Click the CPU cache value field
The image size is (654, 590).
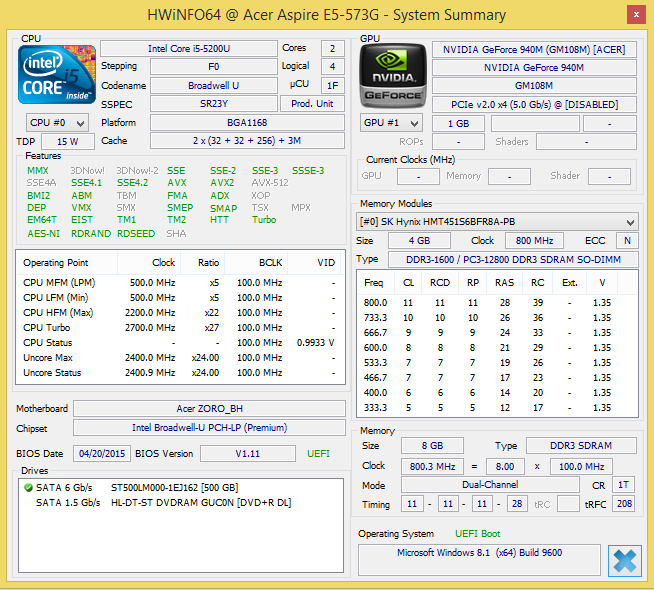(x=247, y=141)
